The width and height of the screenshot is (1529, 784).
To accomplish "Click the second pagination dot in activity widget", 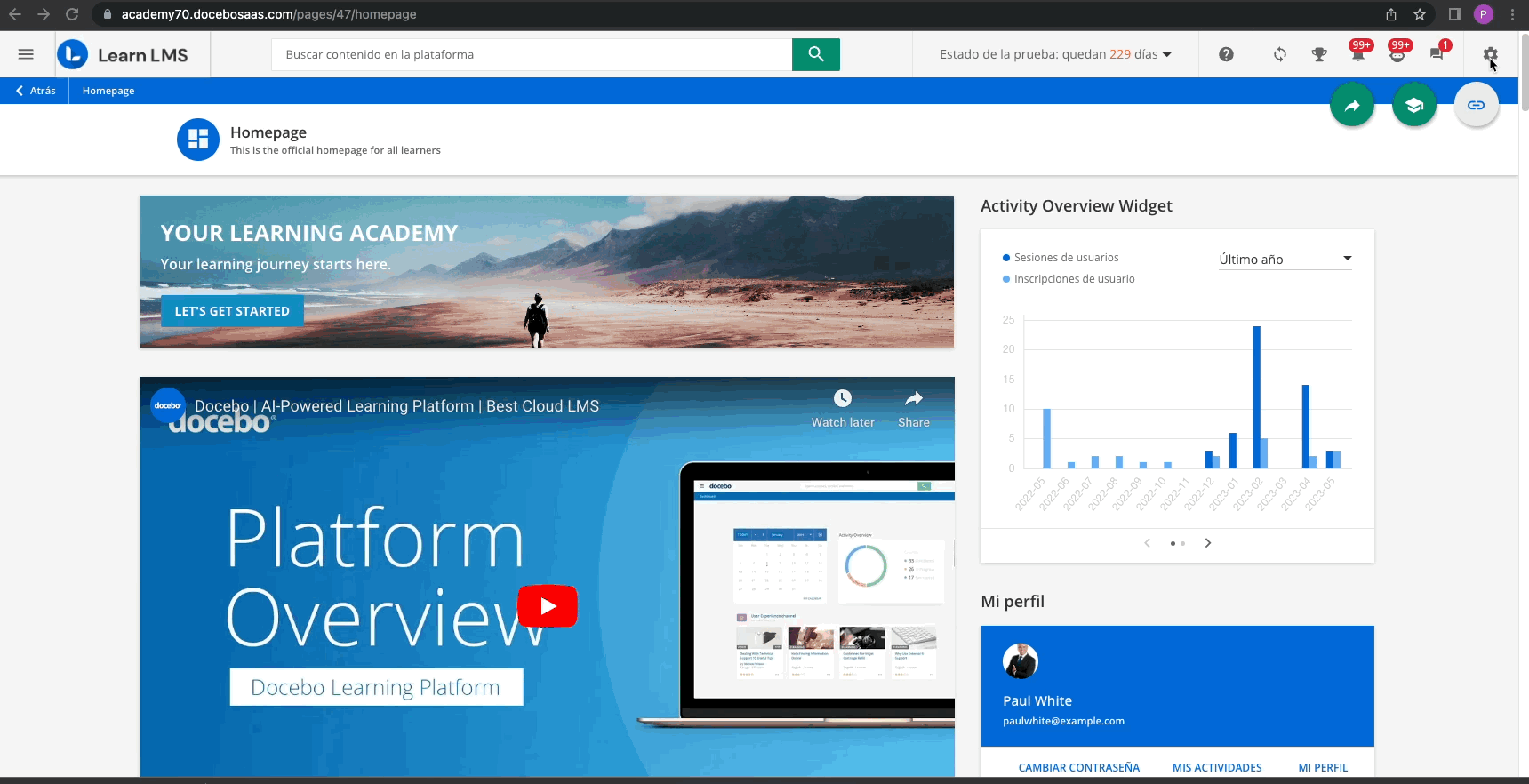I will (1182, 543).
